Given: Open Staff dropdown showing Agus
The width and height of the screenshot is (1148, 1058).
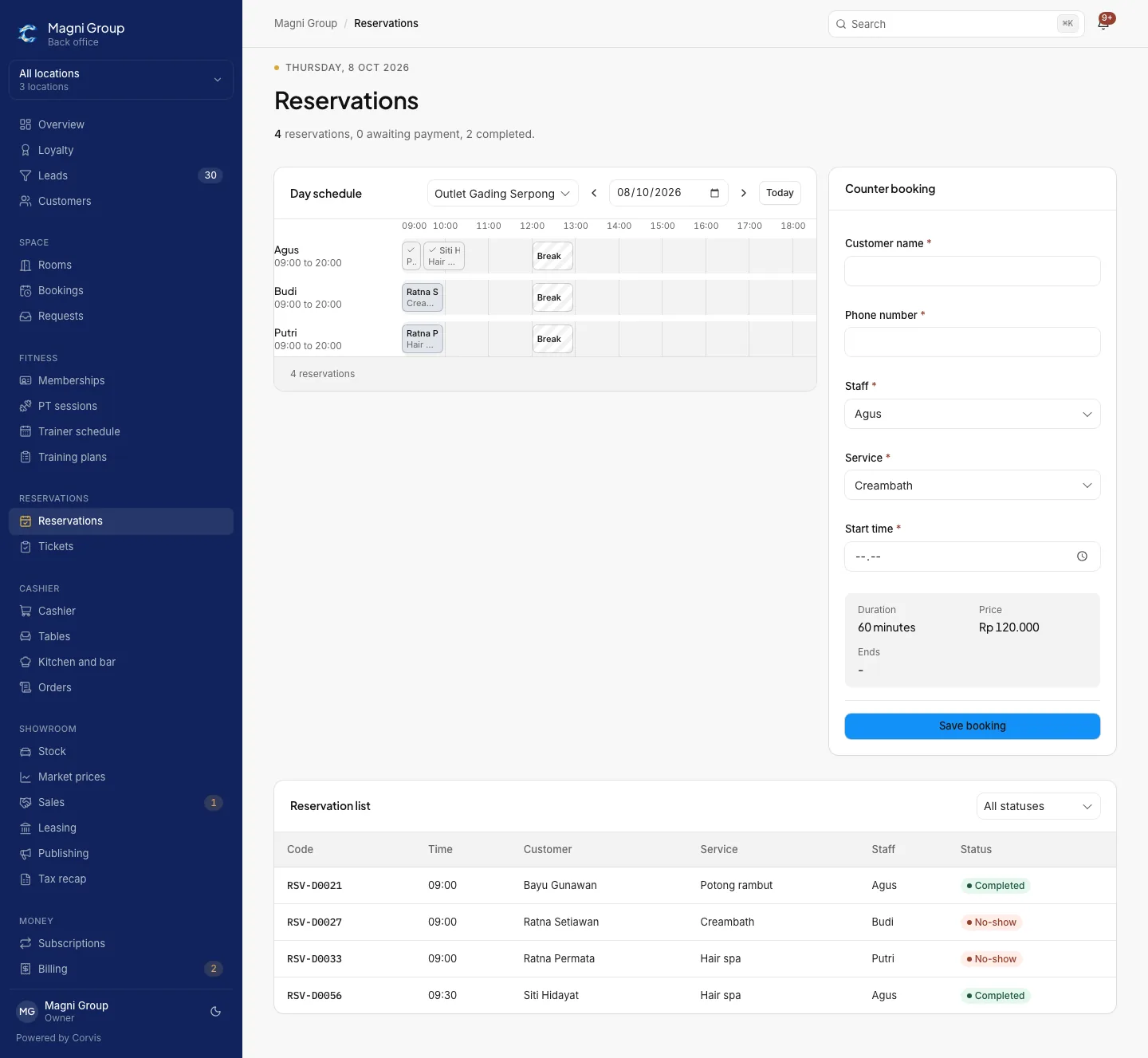Looking at the screenshot, I should pyautogui.click(x=973, y=414).
